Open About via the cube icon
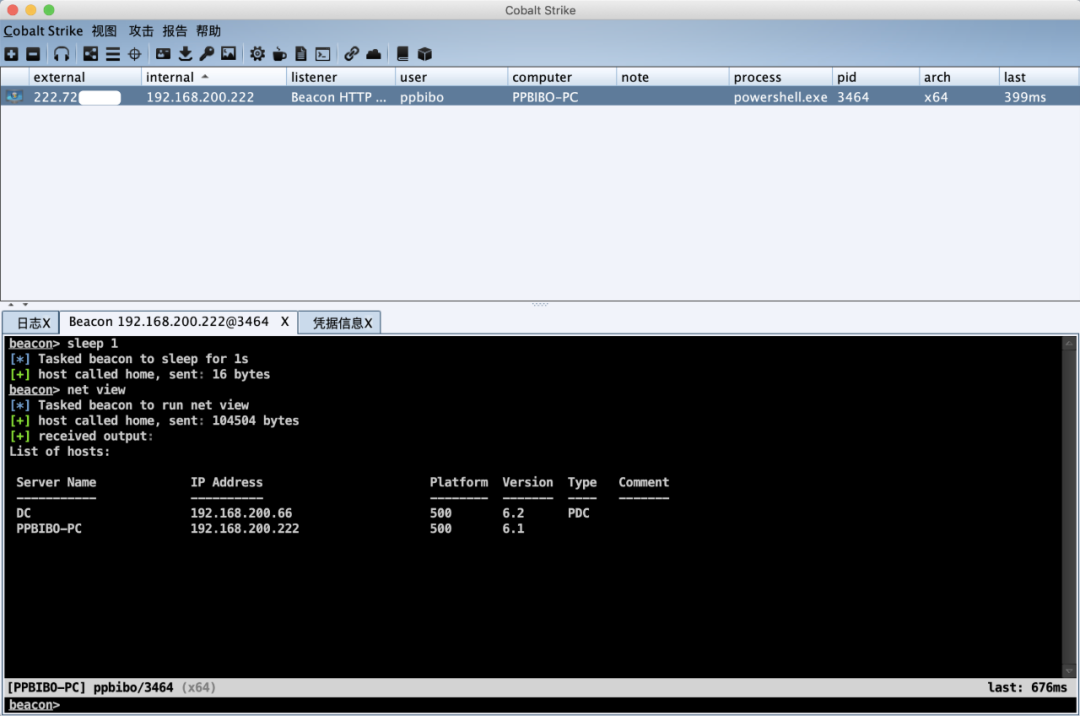Image resolution: width=1080 pixels, height=716 pixels. pyautogui.click(x=424, y=54)
